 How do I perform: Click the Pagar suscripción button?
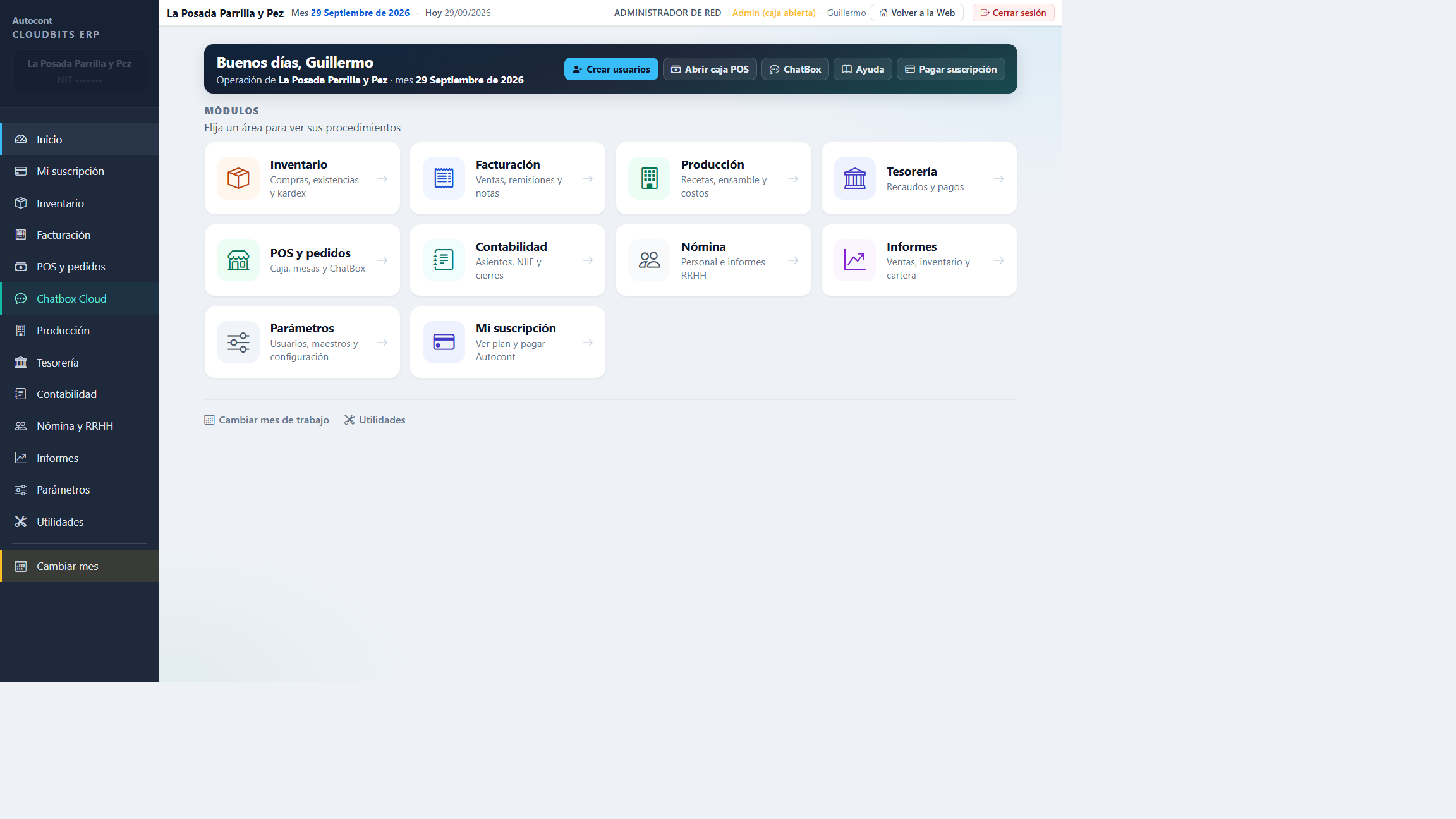tap(950, 69)
